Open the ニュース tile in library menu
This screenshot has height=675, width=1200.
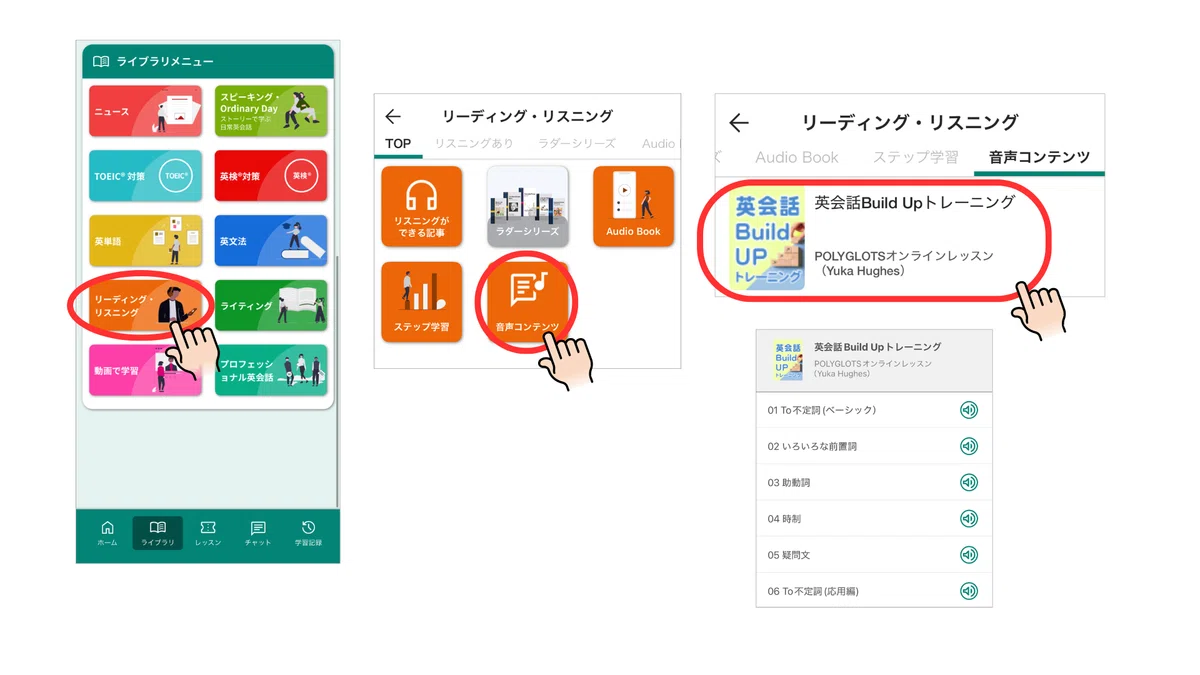point(145,111)
